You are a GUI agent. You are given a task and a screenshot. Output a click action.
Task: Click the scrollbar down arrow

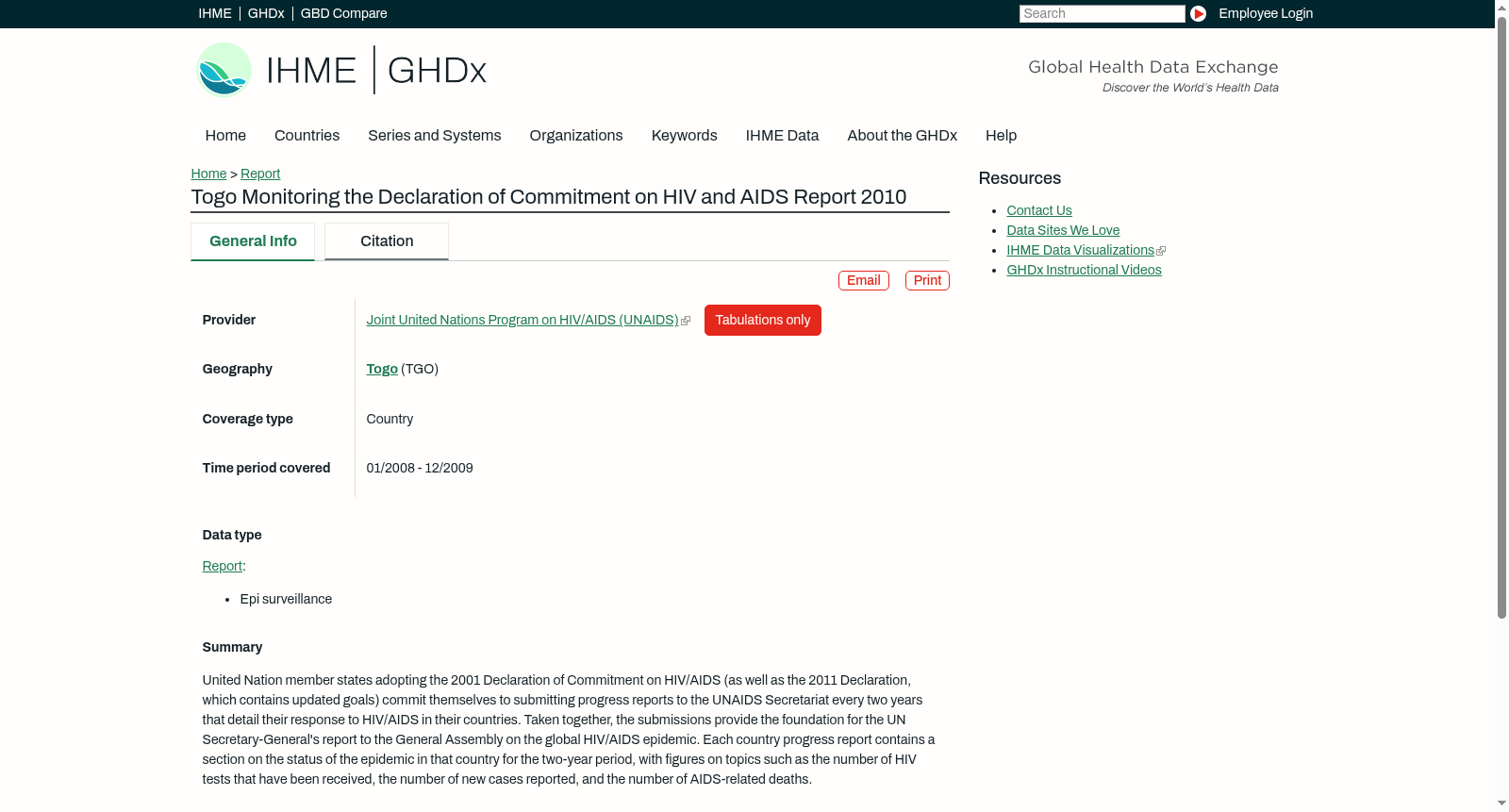click(1501, 804)
